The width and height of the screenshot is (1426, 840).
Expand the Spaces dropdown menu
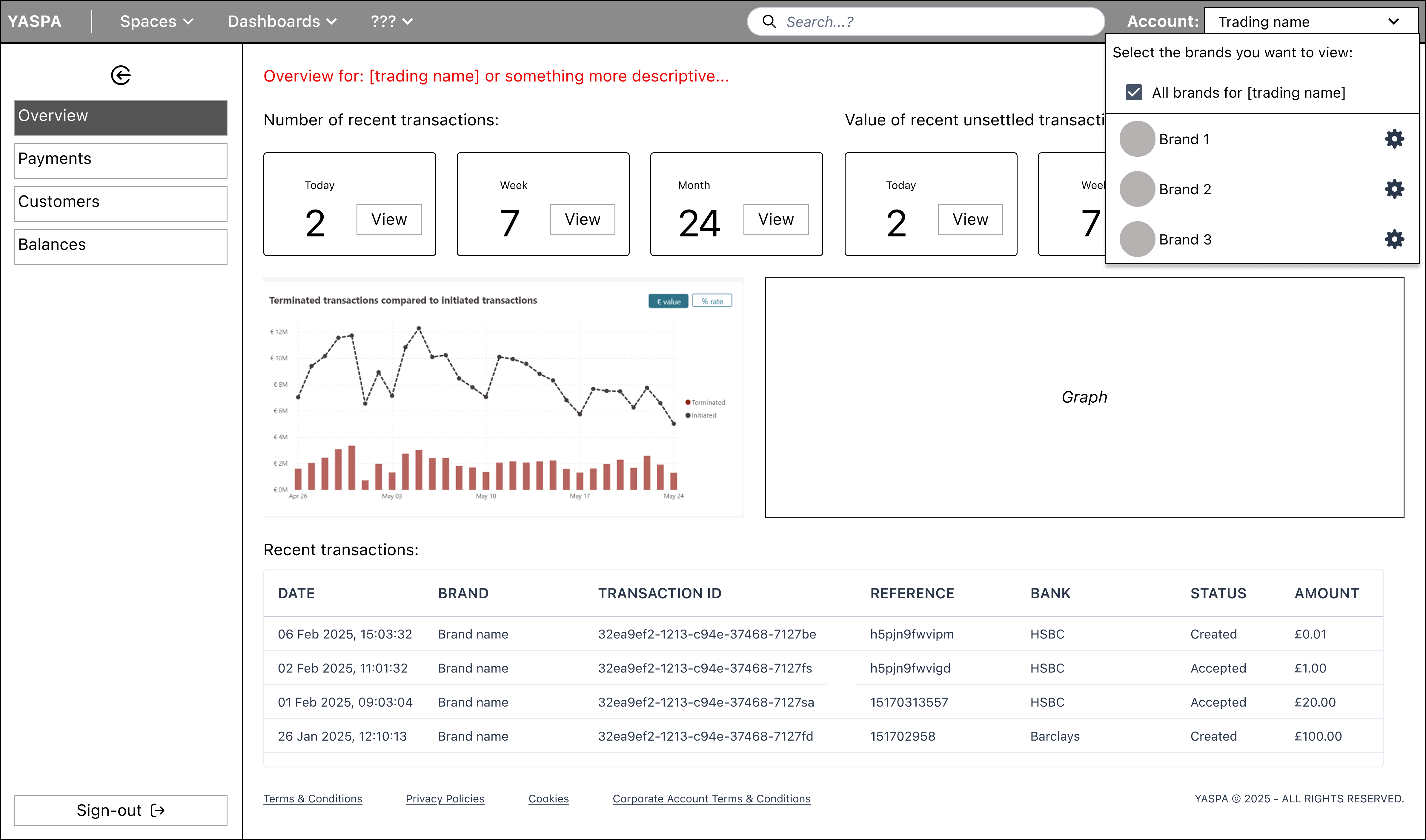click(156, 21)
